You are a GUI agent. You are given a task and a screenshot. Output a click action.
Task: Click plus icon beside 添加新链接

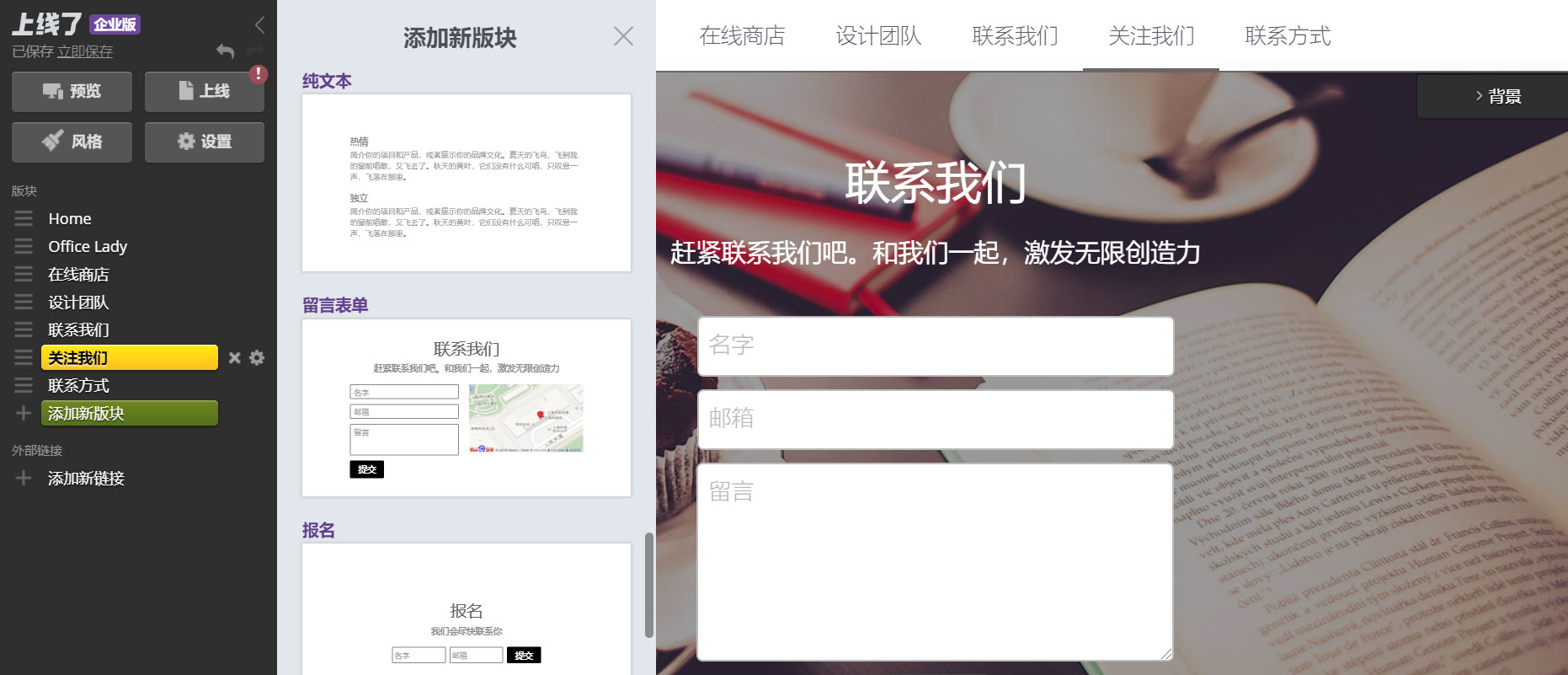(x=24, y=478)
